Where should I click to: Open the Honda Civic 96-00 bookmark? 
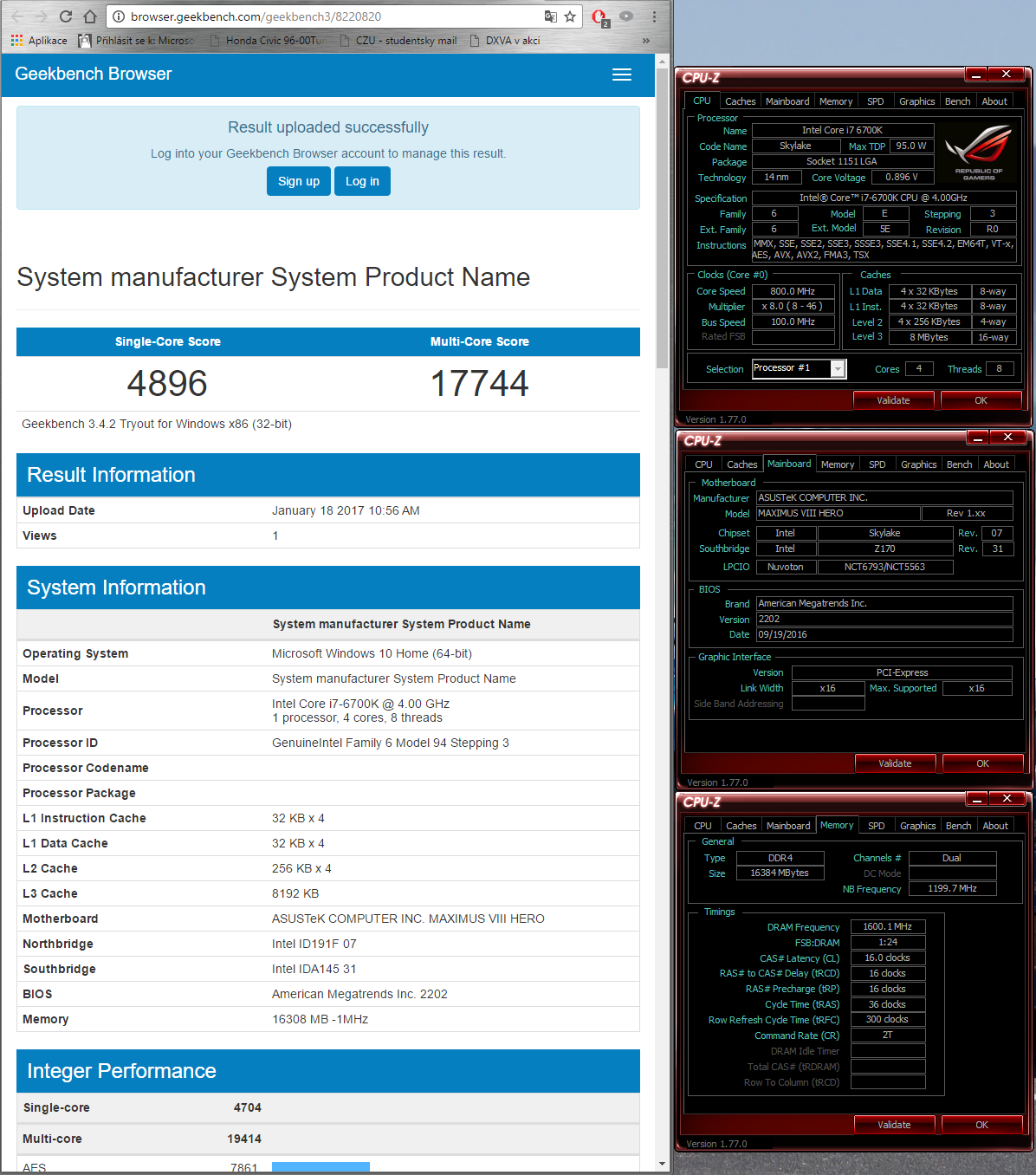click(x=269, y=41)
